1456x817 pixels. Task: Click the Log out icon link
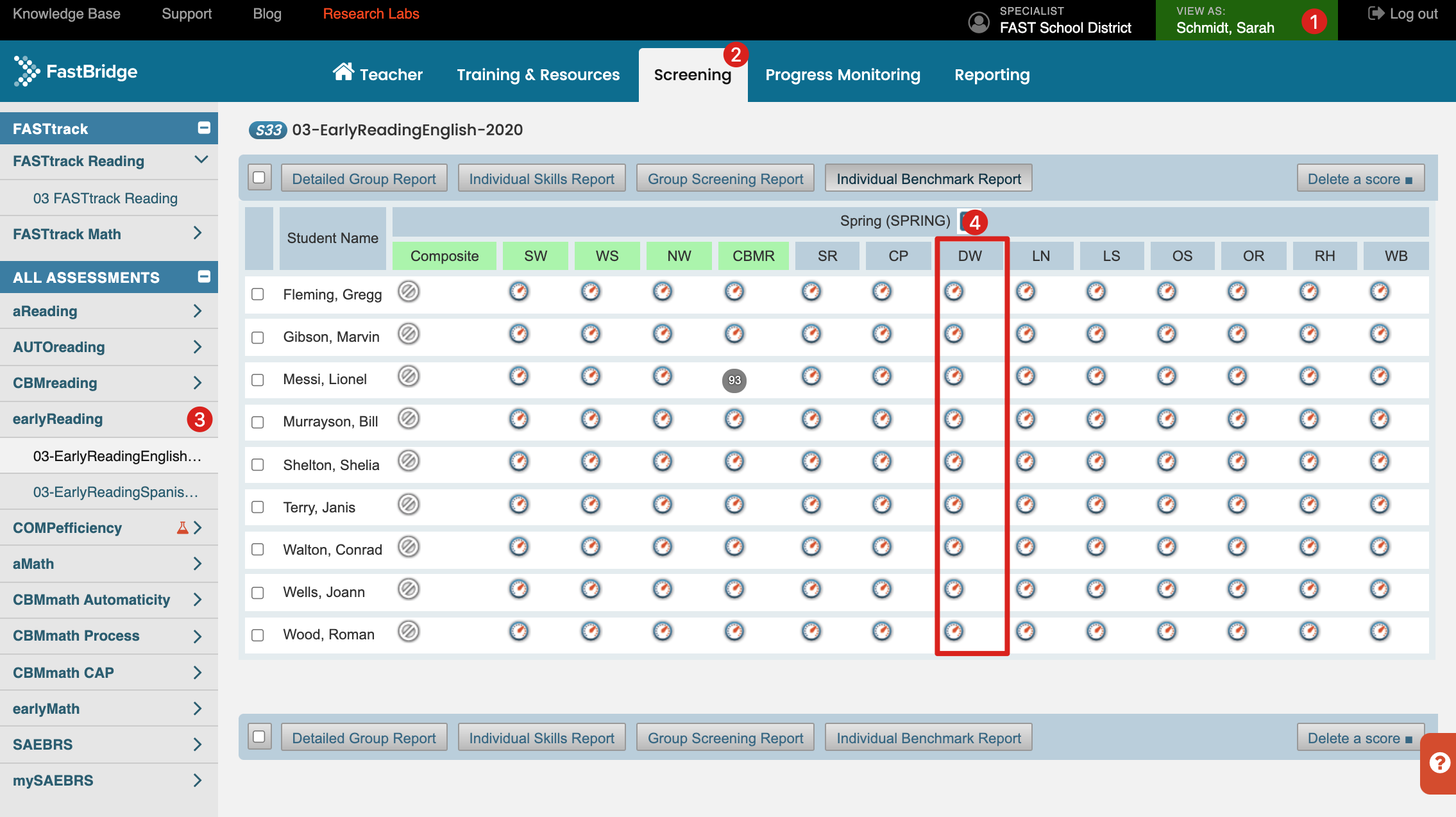[x=1403, y=14]
